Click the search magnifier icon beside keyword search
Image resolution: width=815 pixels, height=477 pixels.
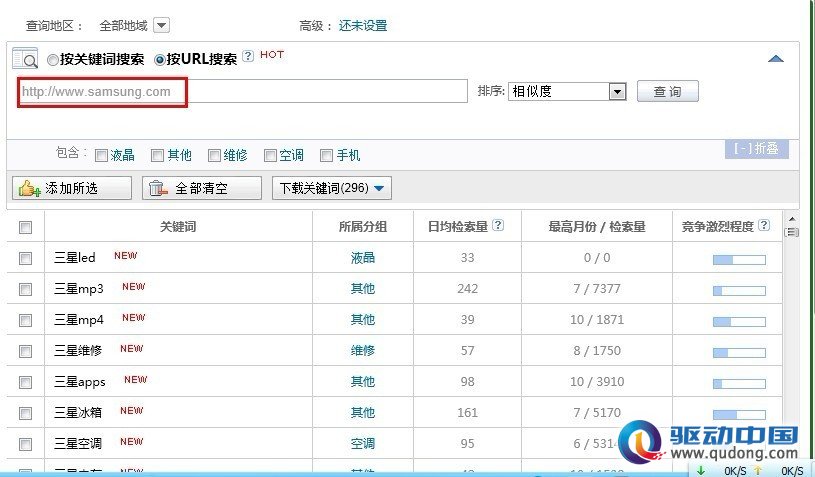[x=25, y=59]
